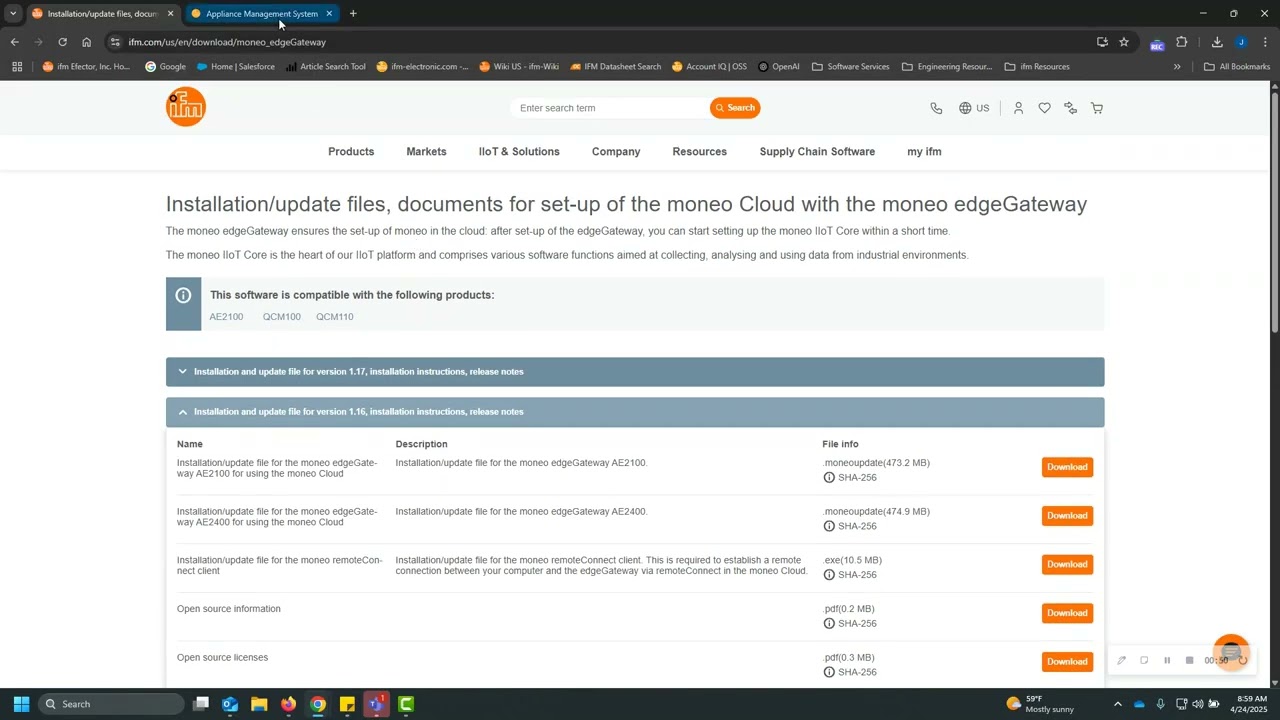Expand the version 1.17 installation section
The image size is (1280, 720).
tap(635, 372)
